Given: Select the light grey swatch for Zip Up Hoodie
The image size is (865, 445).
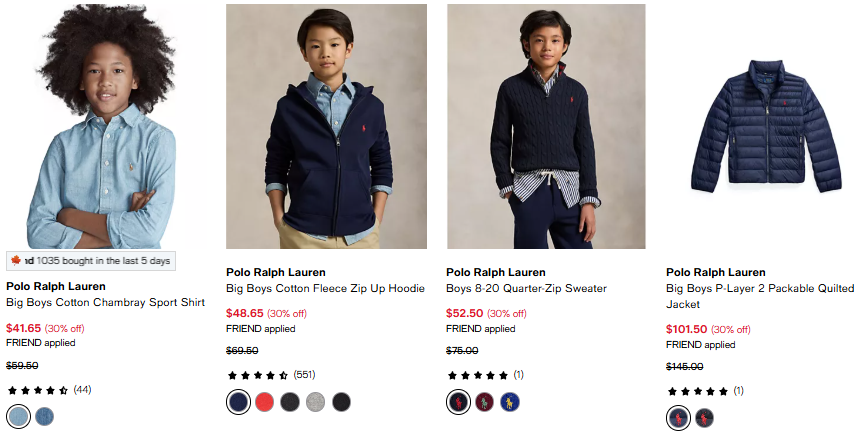Looking at the screenshot, I should [x=316, y=402].
